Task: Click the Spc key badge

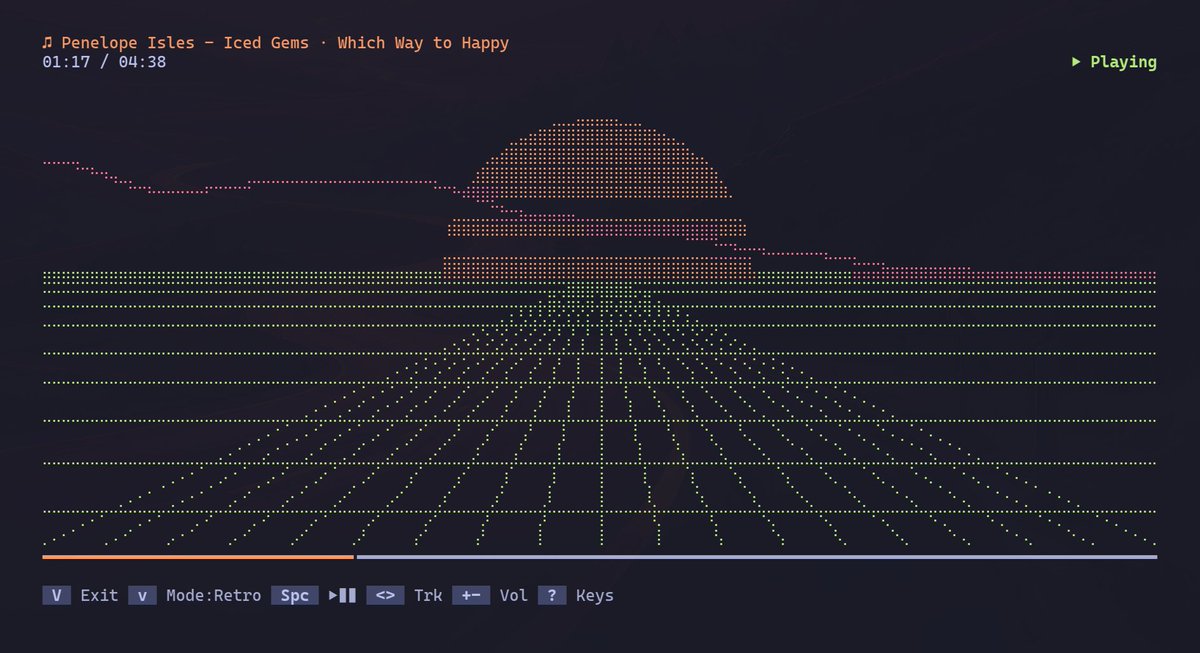Action: (295, 596)
